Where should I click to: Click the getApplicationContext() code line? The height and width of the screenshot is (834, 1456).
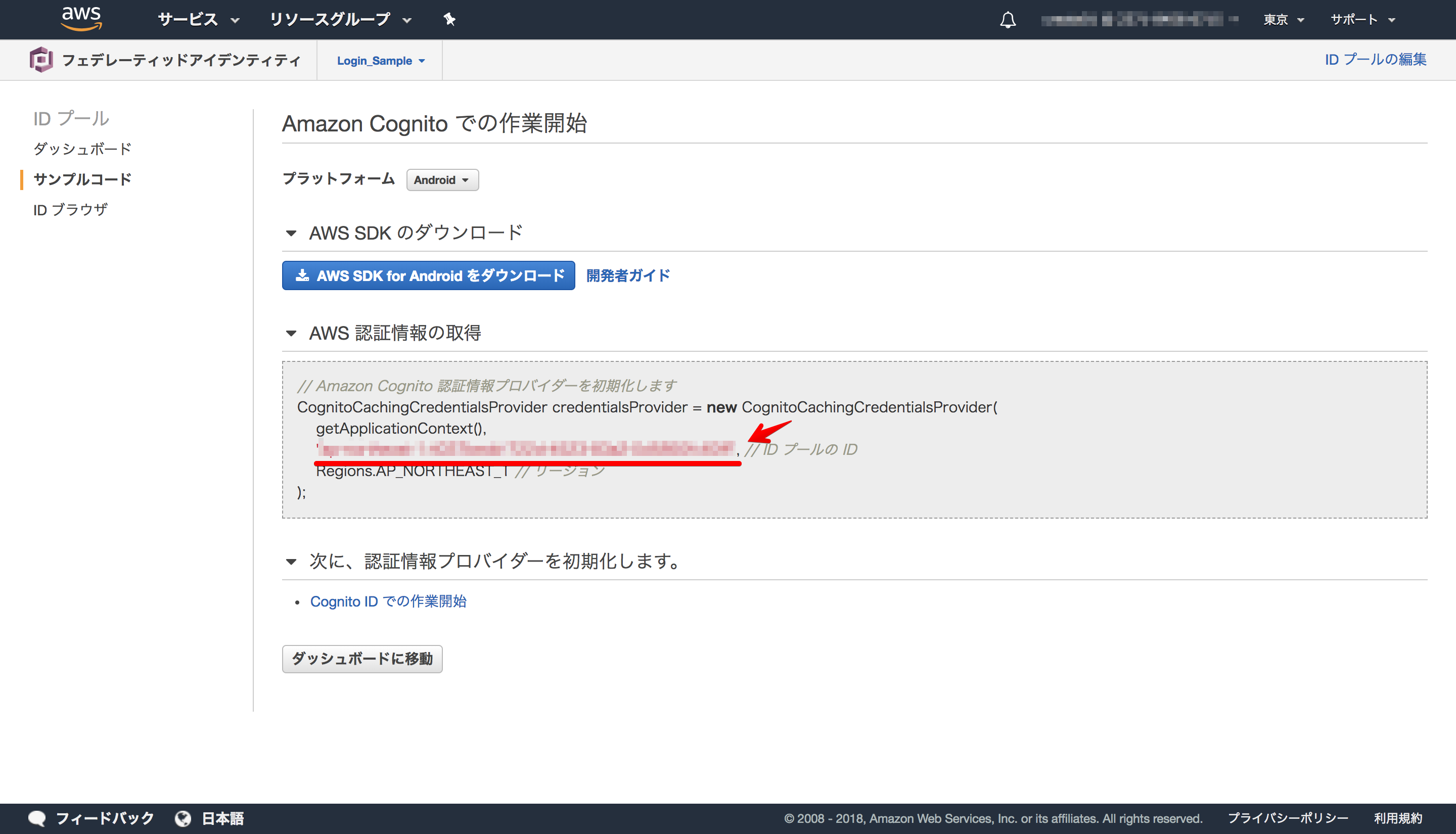[401, 428]
